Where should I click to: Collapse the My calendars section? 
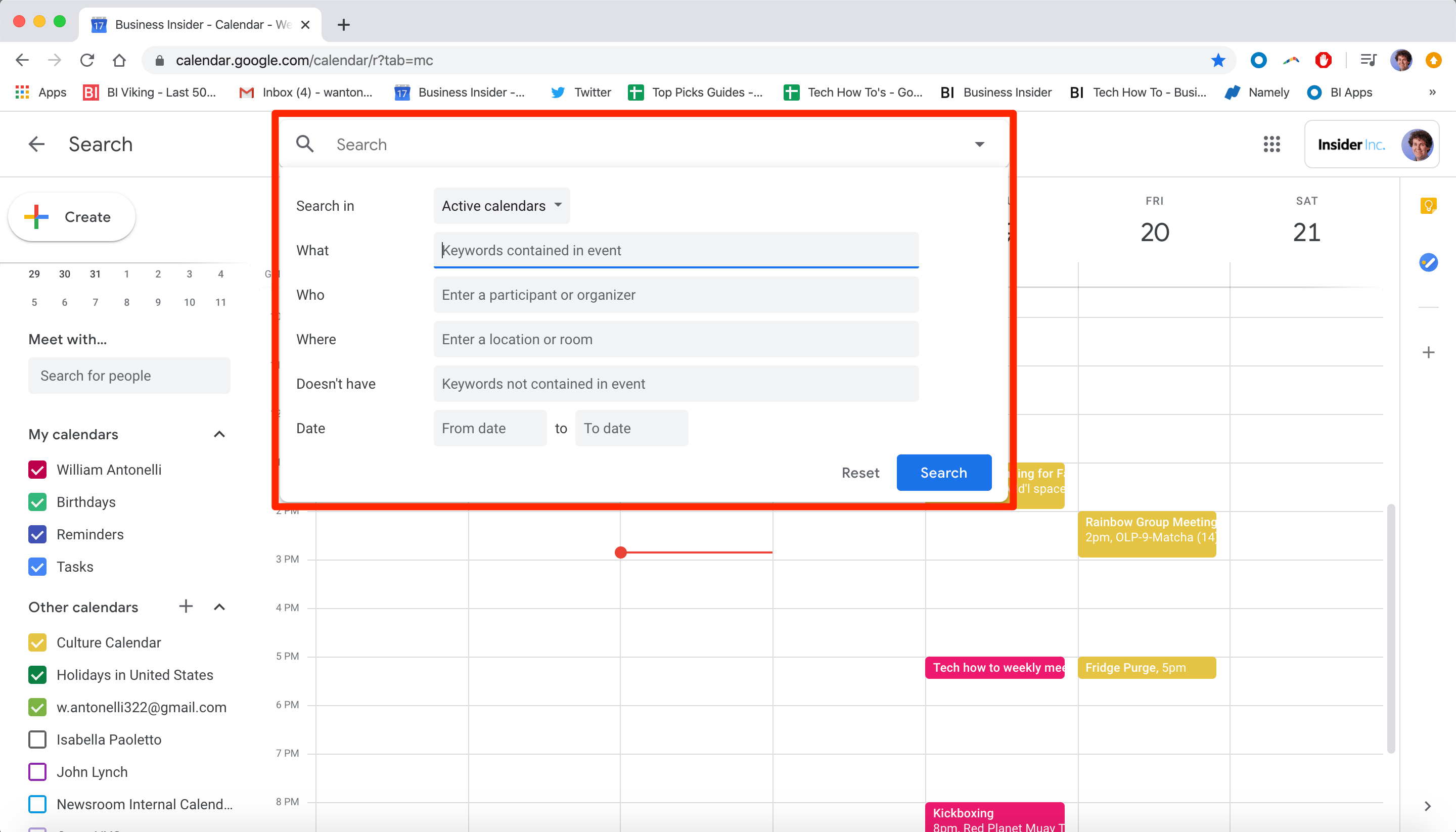[x=219, y=434]
